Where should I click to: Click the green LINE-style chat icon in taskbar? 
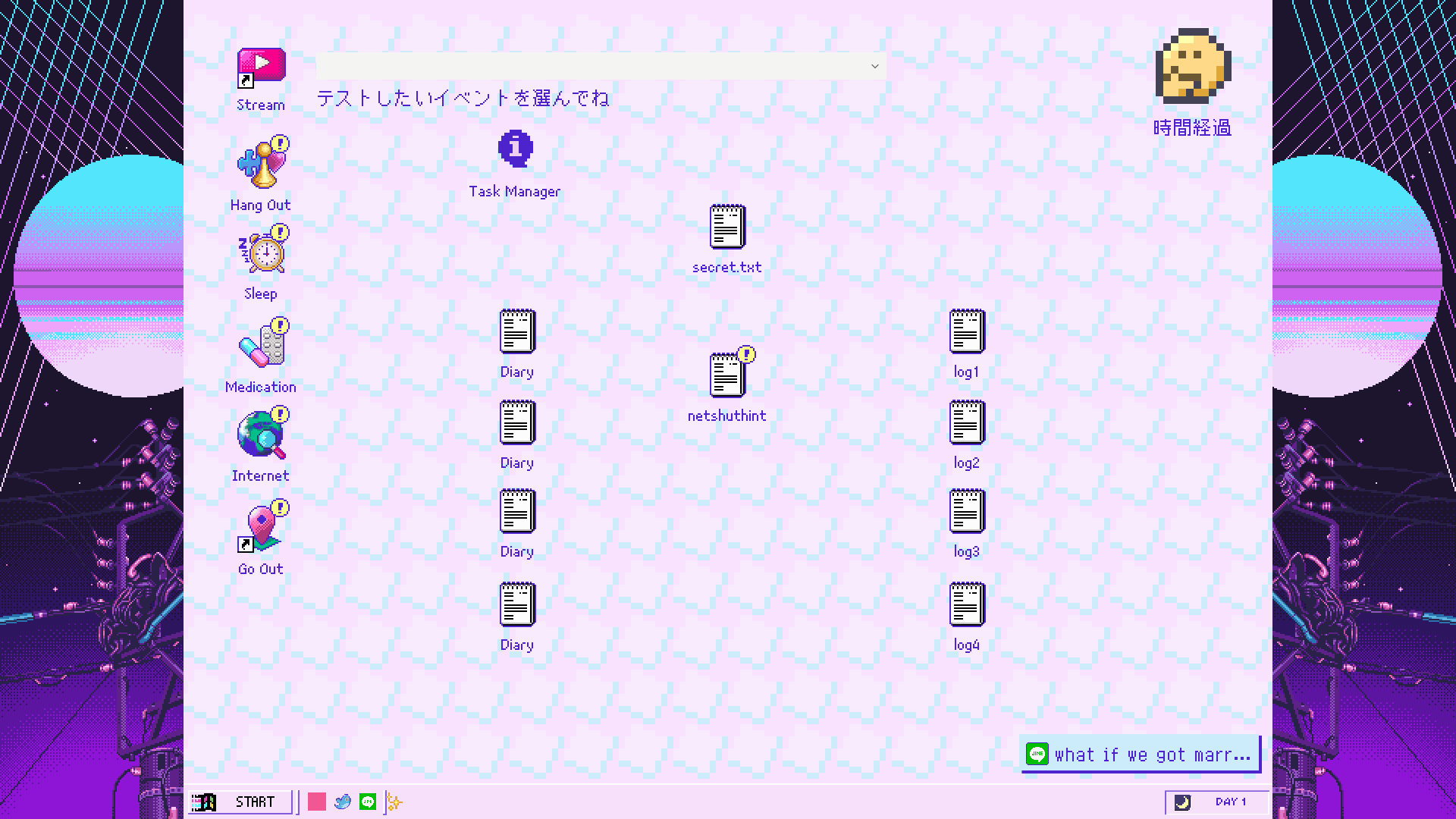[x=368, y=802]
